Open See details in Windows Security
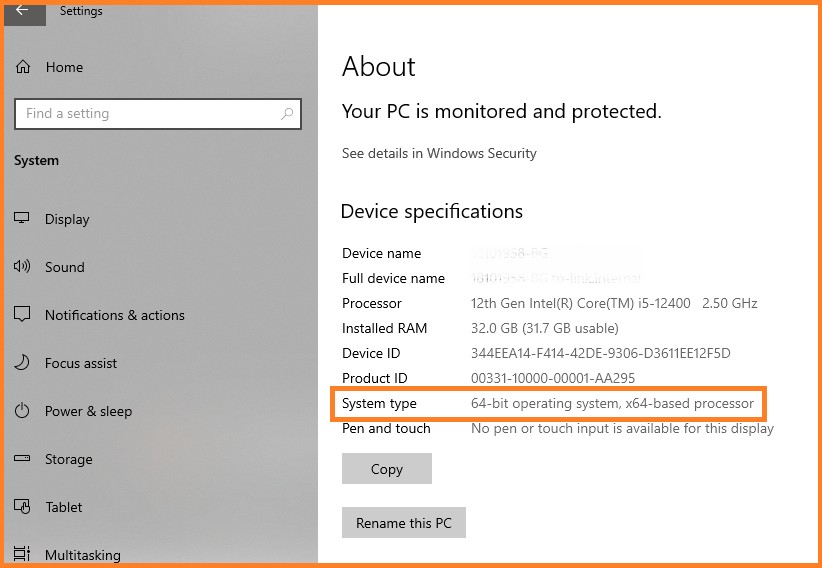The width and height of the screenshot is (822, 568). click(439, 153)
